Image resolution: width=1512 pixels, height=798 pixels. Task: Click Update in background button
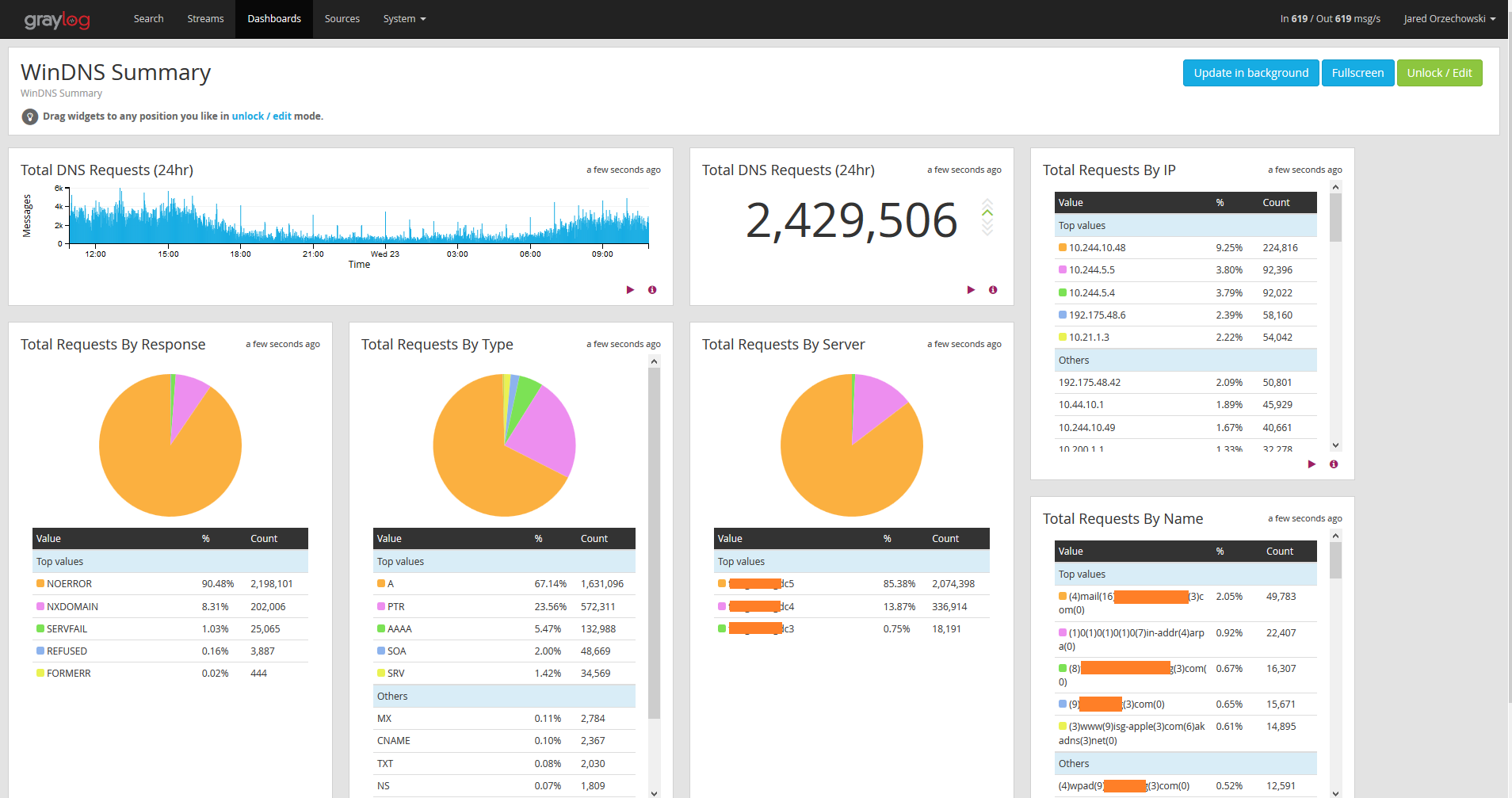click(1250, 73)
